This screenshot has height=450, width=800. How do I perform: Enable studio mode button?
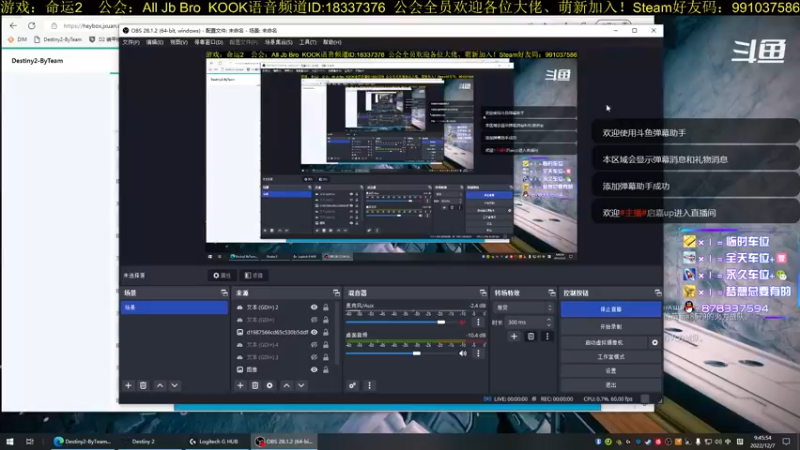click(x=611, y=357)
